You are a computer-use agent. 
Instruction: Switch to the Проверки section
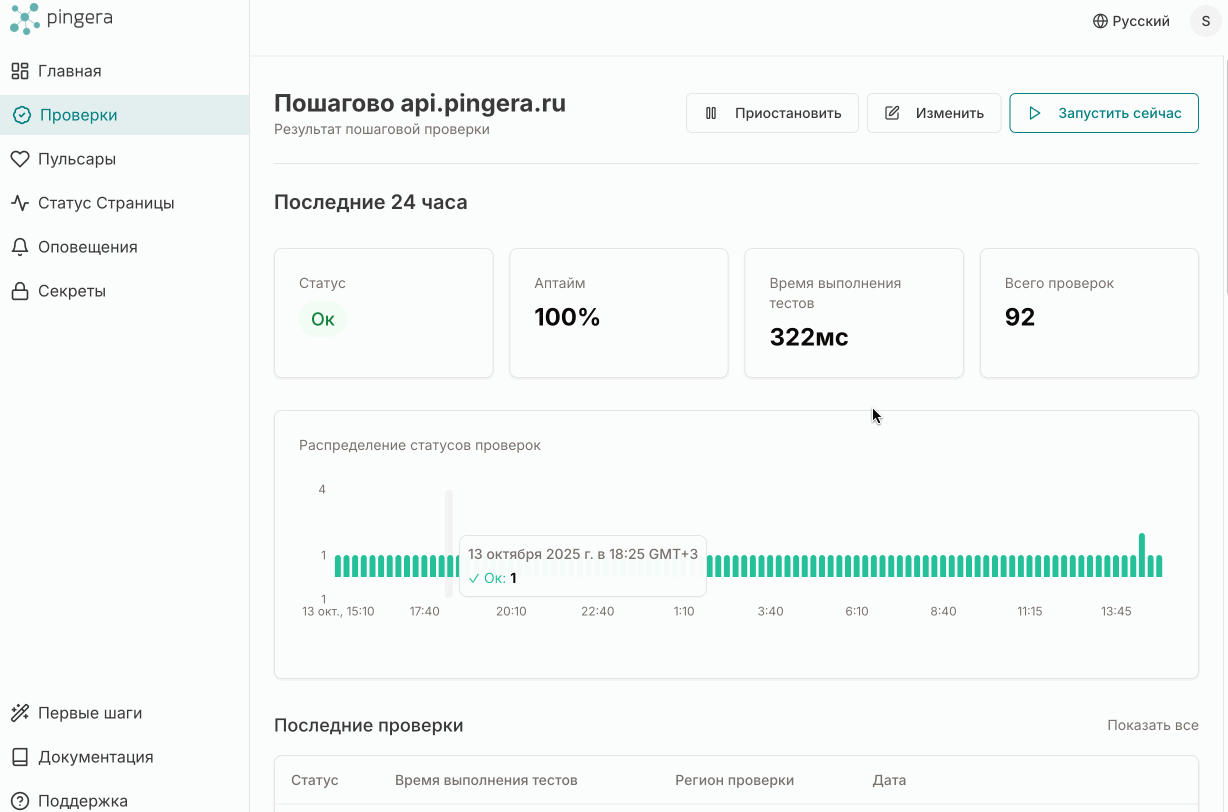[80, 114]
